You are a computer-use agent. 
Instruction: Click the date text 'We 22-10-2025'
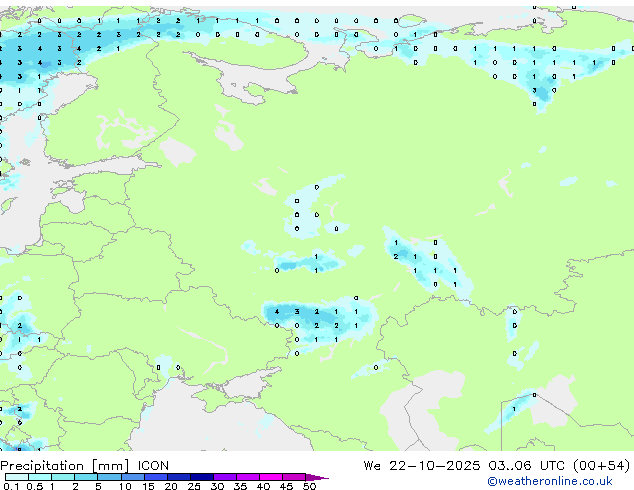pos(422,466)
